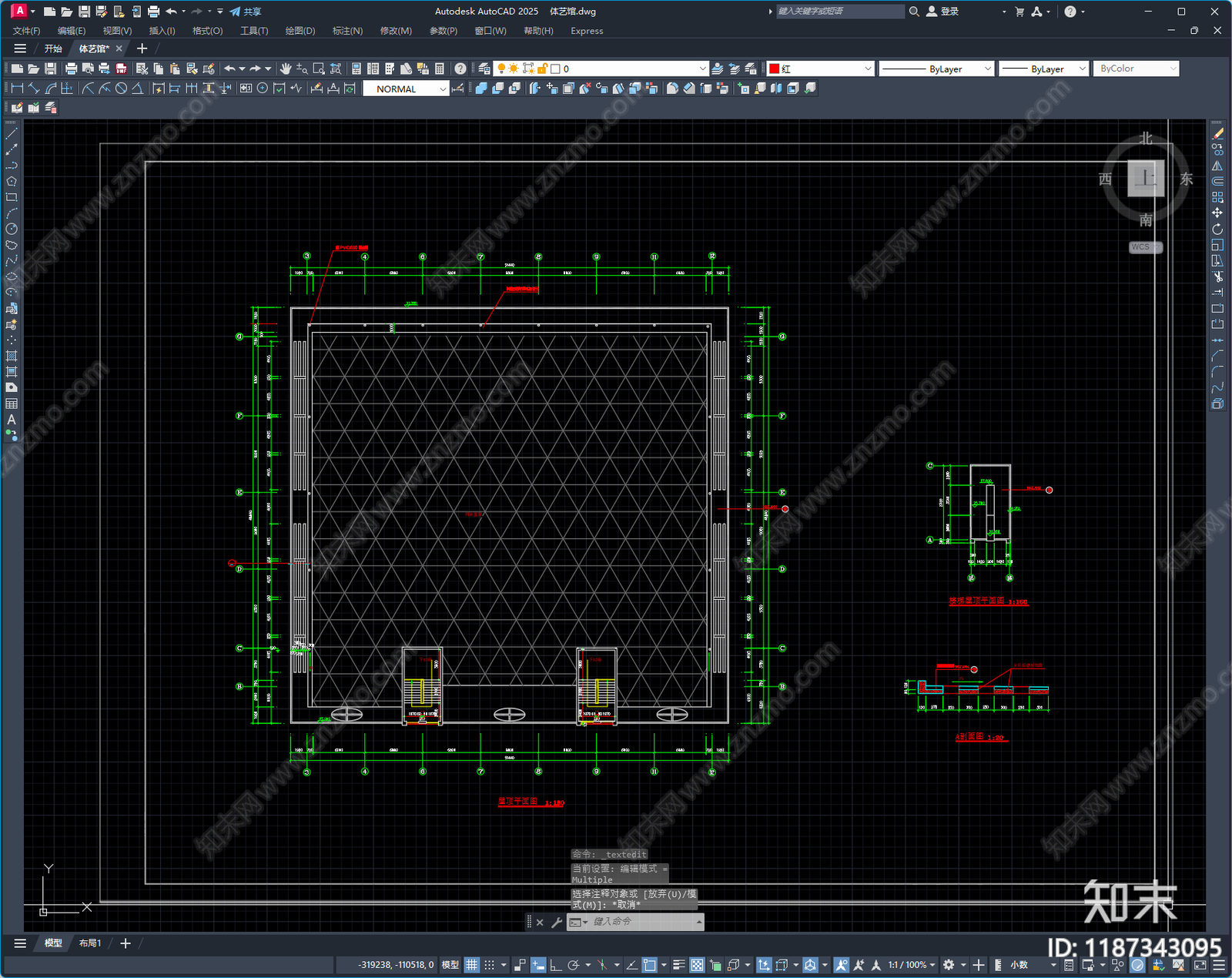Click the red color swatch in color control

point(775,69)
